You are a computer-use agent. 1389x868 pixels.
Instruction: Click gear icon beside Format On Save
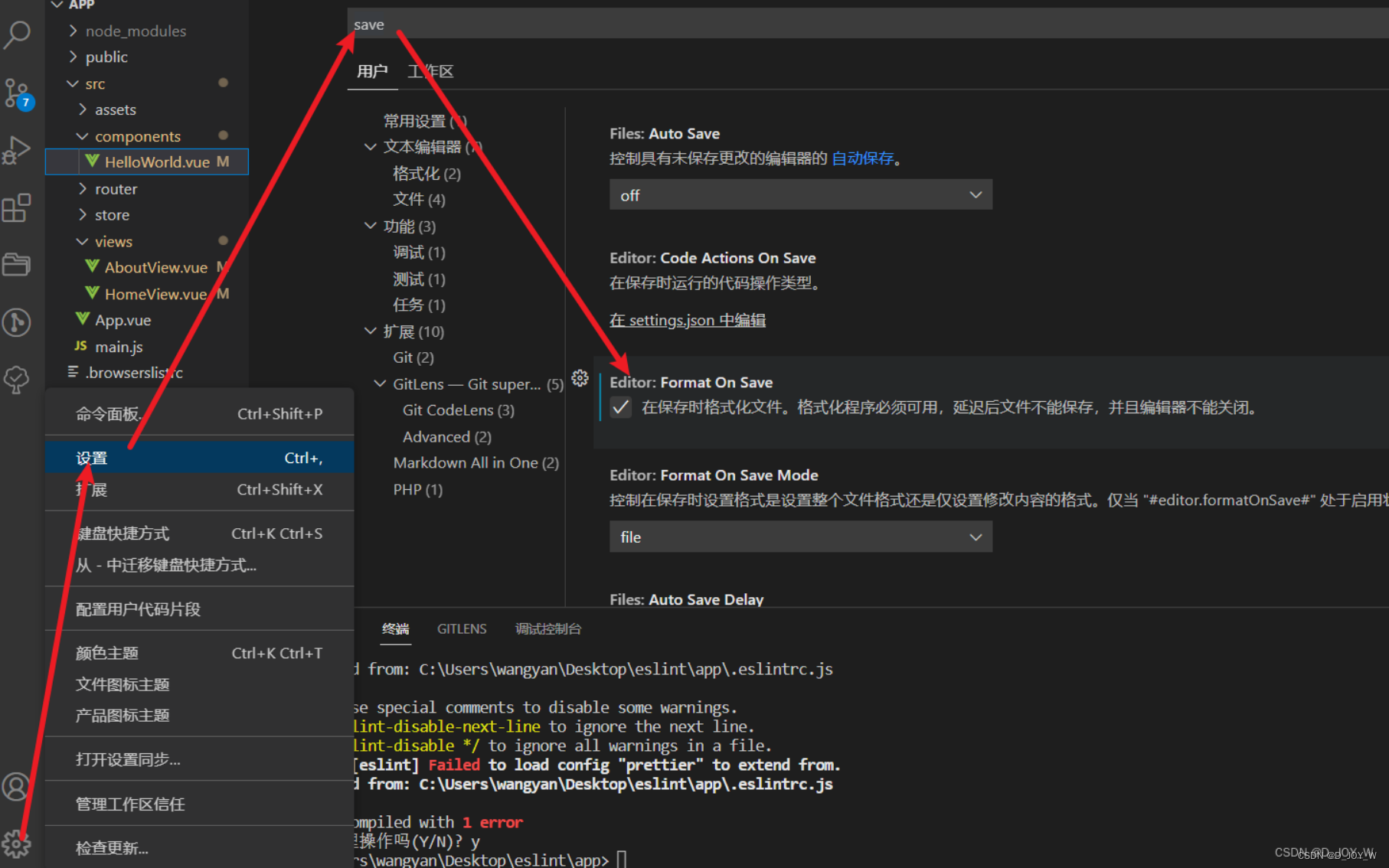(580, 378)
